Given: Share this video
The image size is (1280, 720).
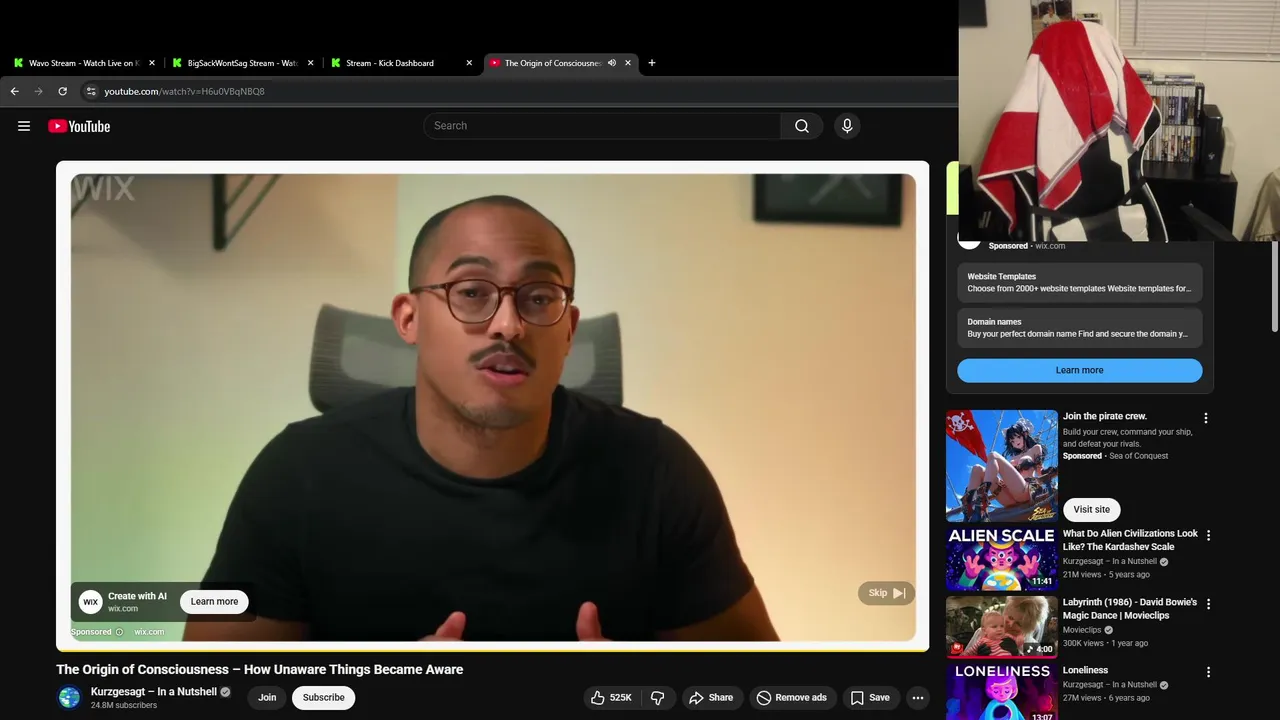Looking at the screenshot, I should tap(711, 697).
